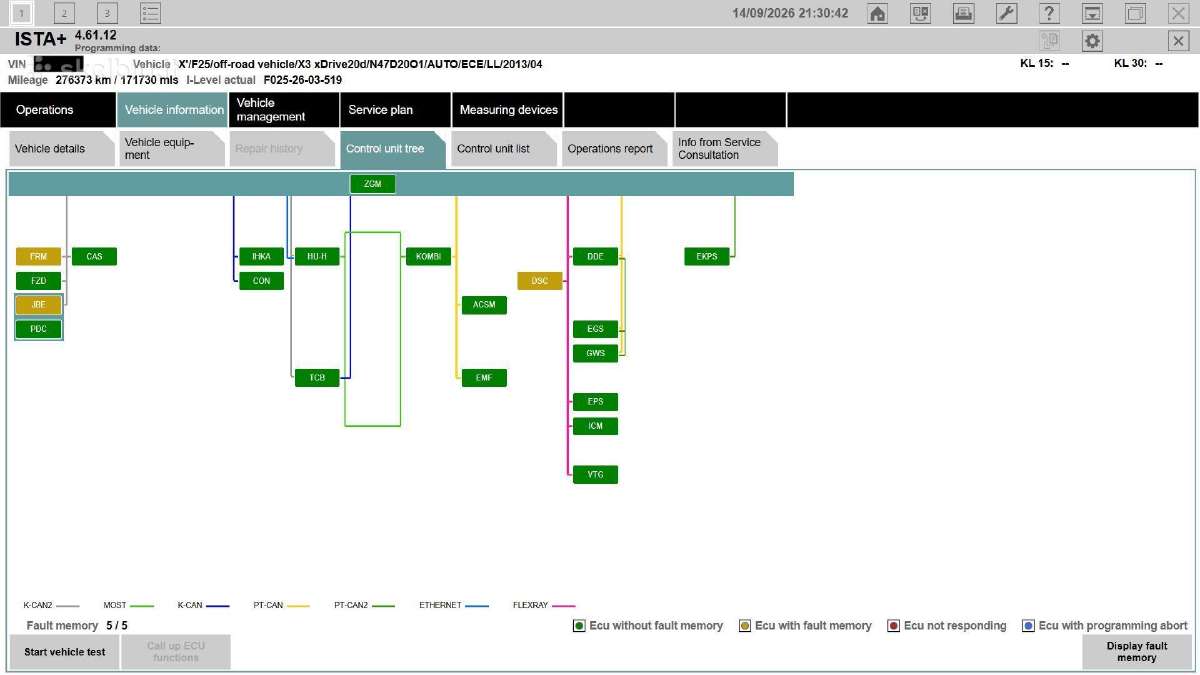This screenshot has width=1200, height=675.
Task: Select session slot 1
Action: pos(21,13)
